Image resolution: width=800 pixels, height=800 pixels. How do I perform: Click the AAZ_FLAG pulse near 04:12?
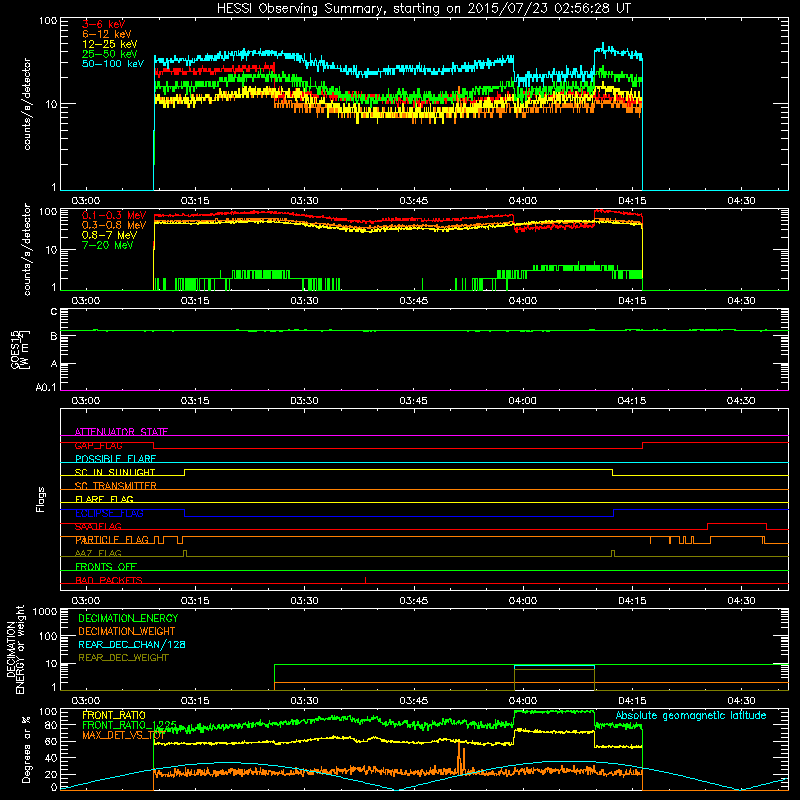(x=613, y=553)
